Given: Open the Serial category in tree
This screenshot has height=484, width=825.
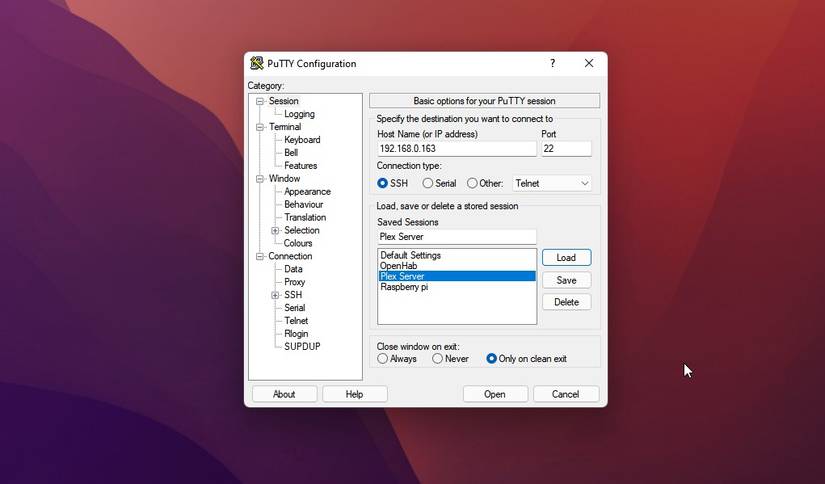Looking at the screenshot, I should point(295,308).
